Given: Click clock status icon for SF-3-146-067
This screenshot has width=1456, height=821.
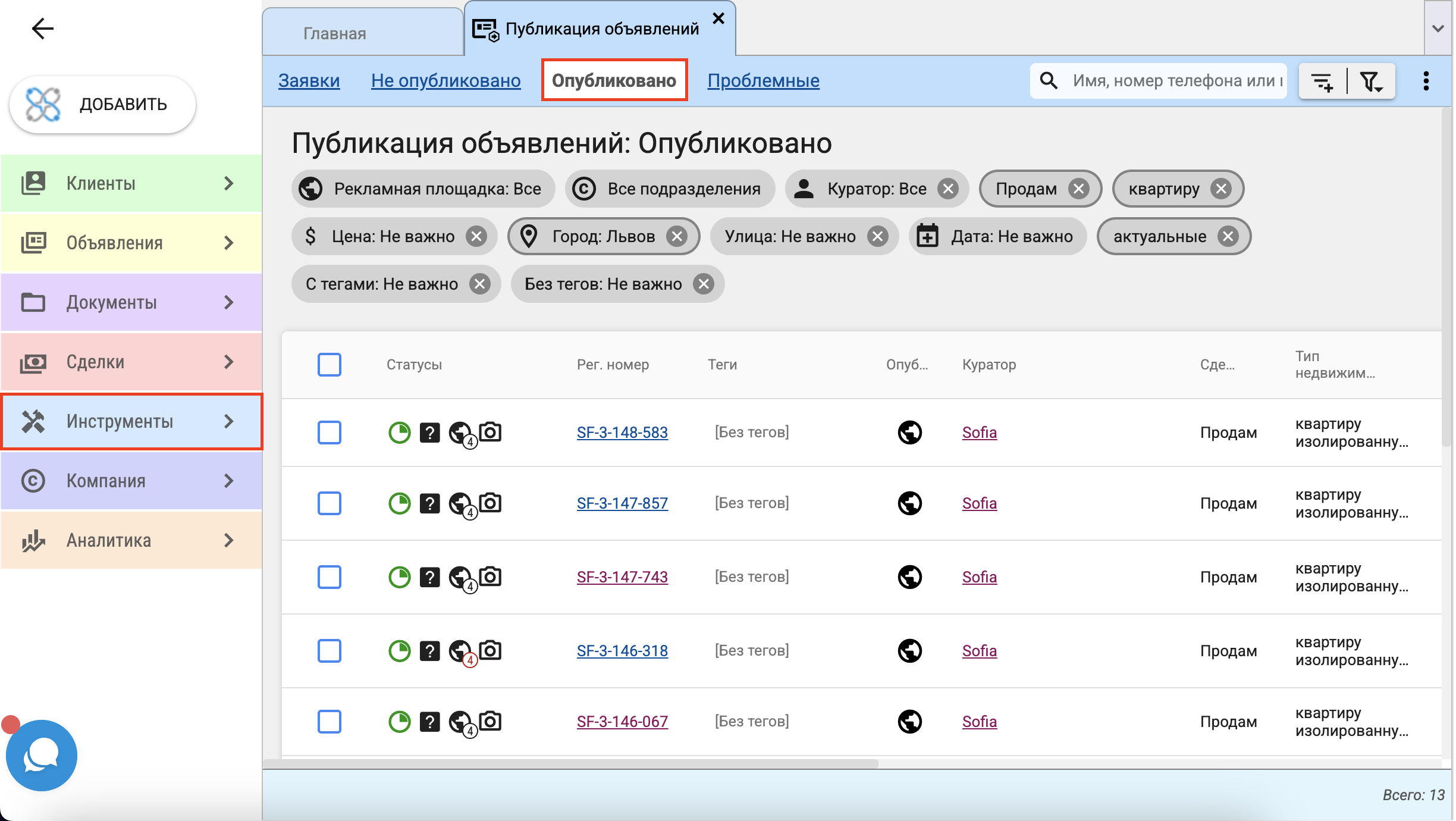Looking at the screenshot, I should (x=399, y=722).
